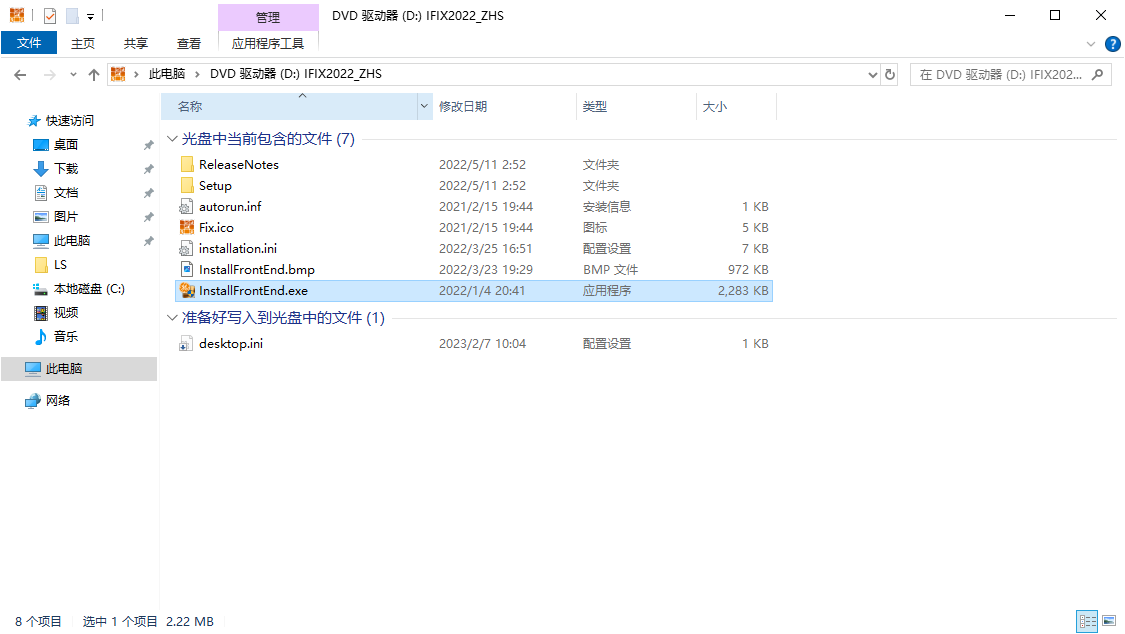
Task: Switch to the 查看 ribbon tab
Action: [x=189, y=43]
